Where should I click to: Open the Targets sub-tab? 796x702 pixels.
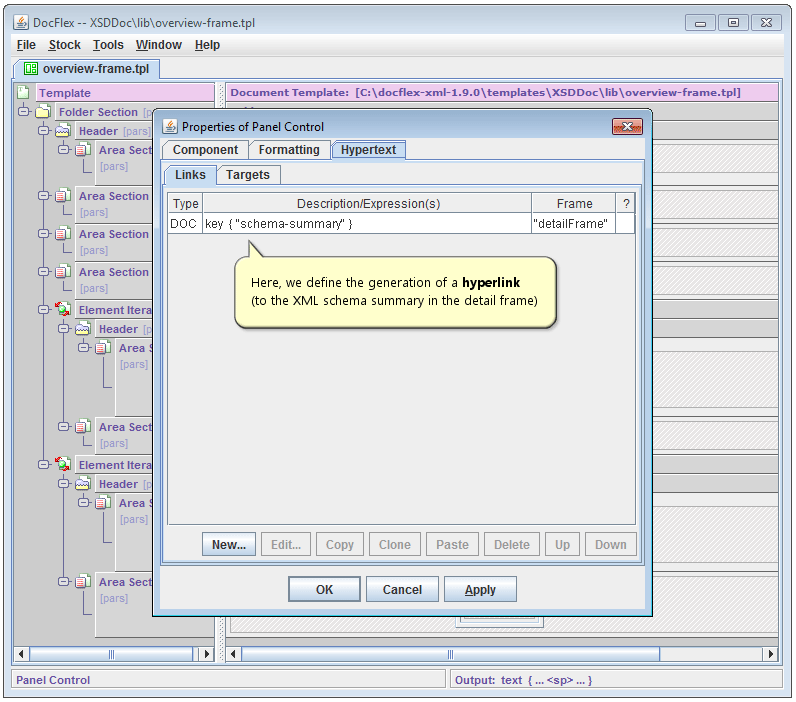(247, 175)
